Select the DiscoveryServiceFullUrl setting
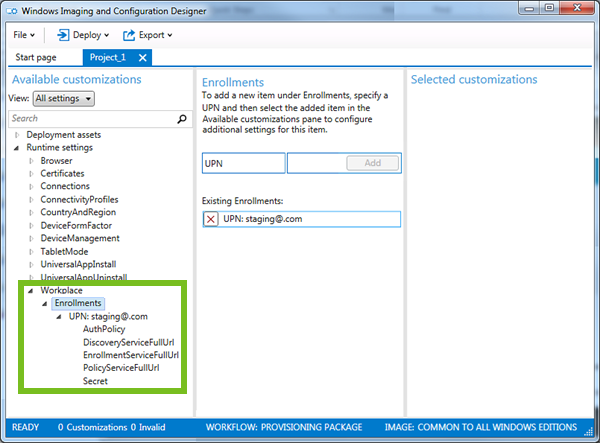Viewport: 600px width, 443px height. click(x=129, y=342)
